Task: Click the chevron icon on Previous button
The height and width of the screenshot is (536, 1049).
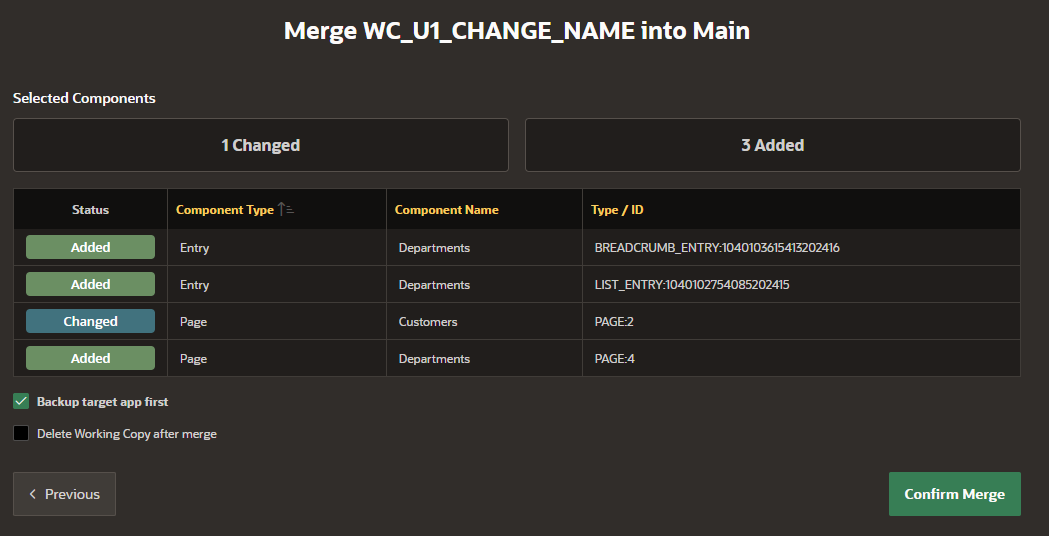Action: (x=32, y=494)
